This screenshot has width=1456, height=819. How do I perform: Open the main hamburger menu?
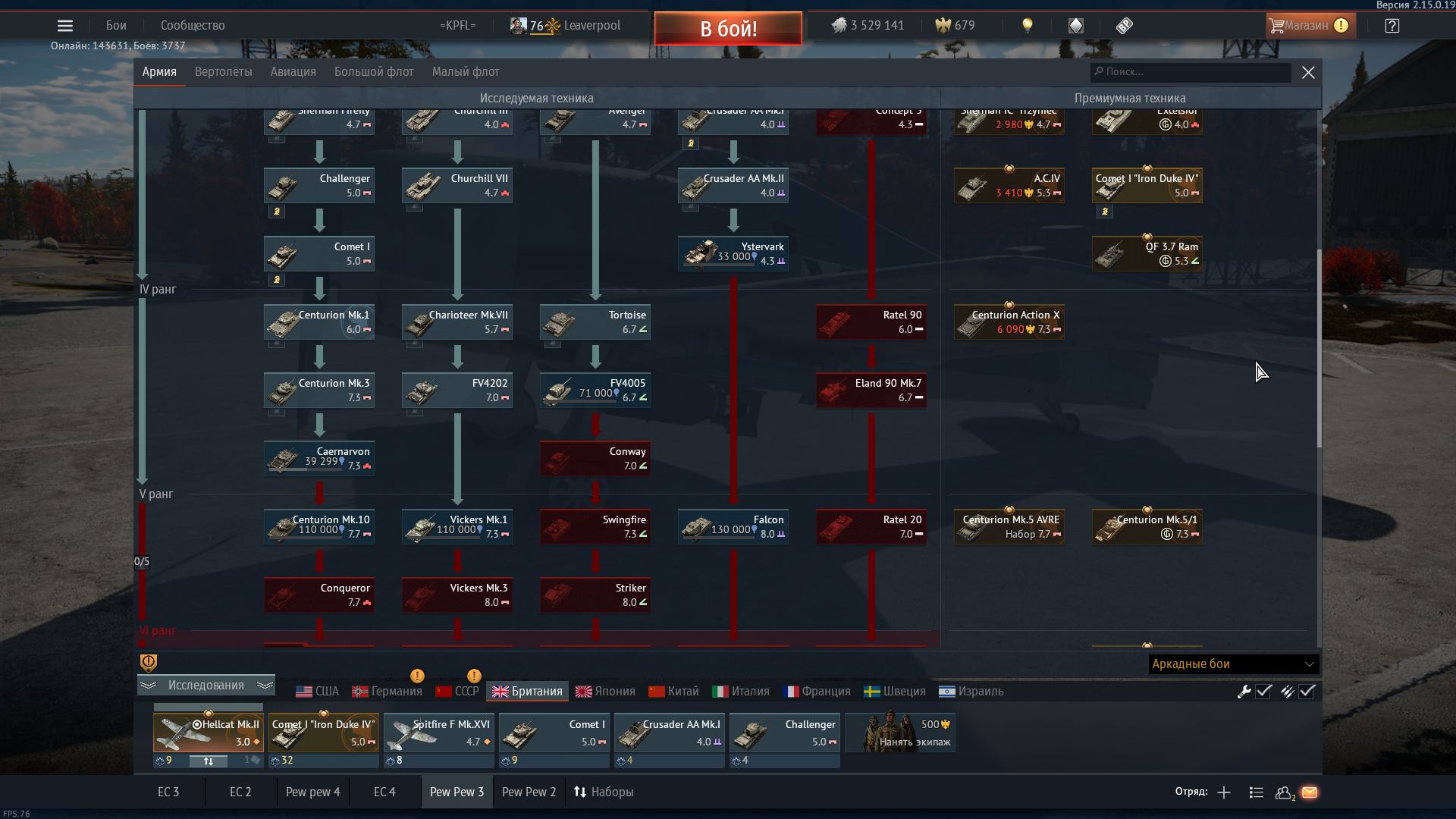pos(65,26)
